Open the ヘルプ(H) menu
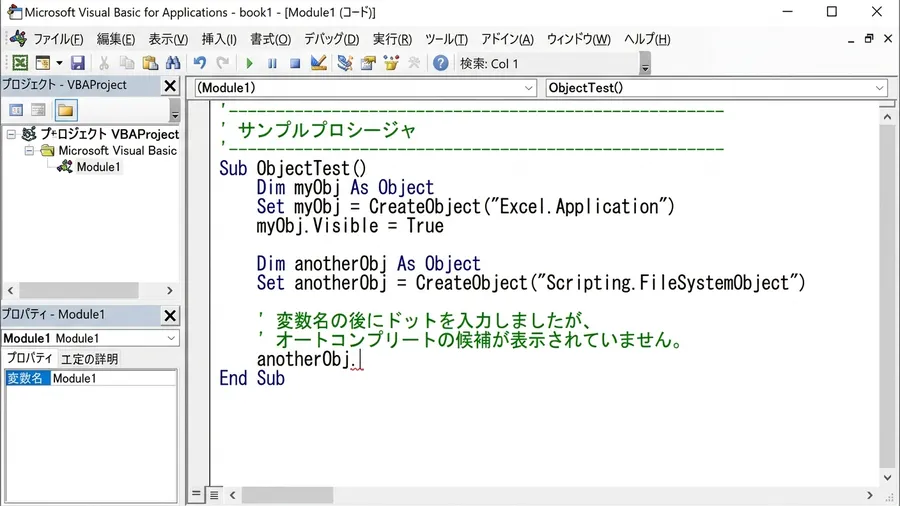900x506 pixels. pos(647,39)
